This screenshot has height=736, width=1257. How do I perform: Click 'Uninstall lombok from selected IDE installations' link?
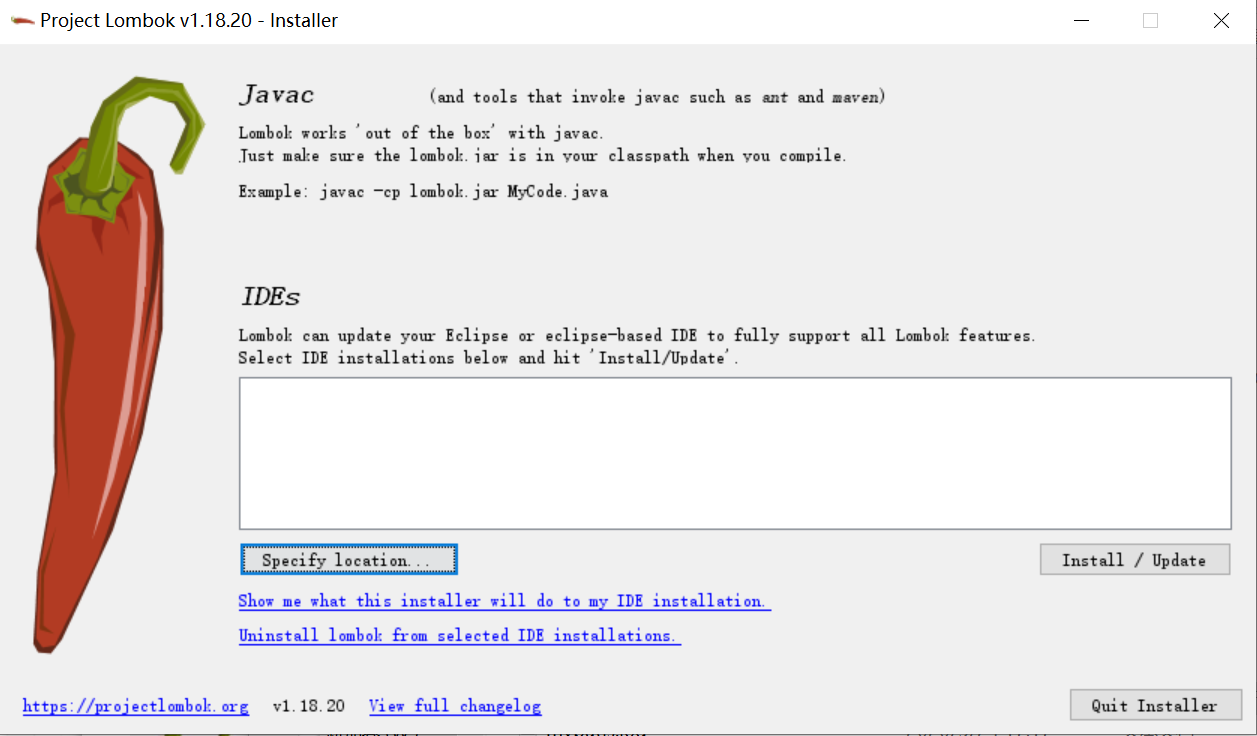459,635
